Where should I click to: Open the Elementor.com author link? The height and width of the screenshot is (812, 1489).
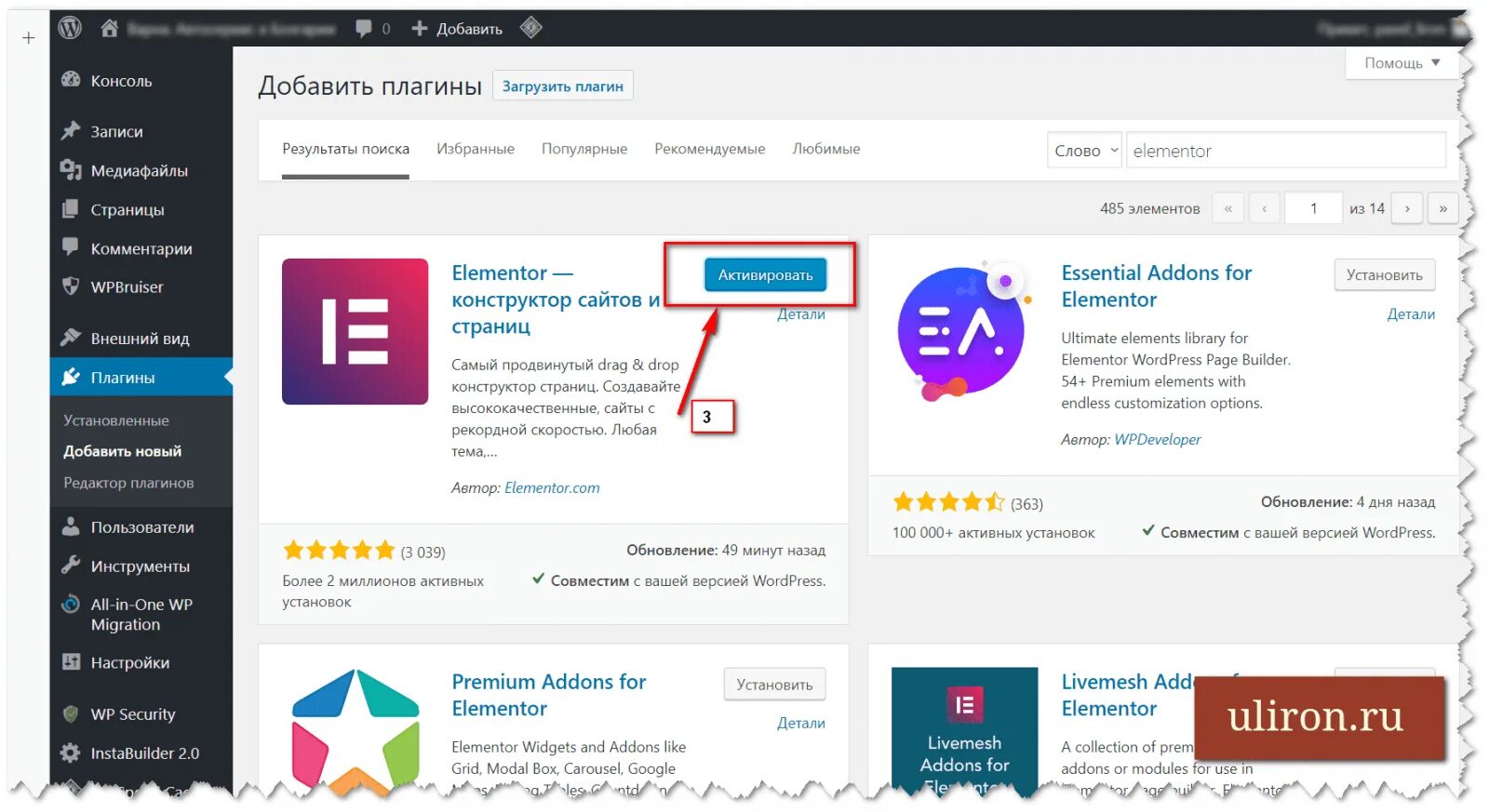(552, 487)
